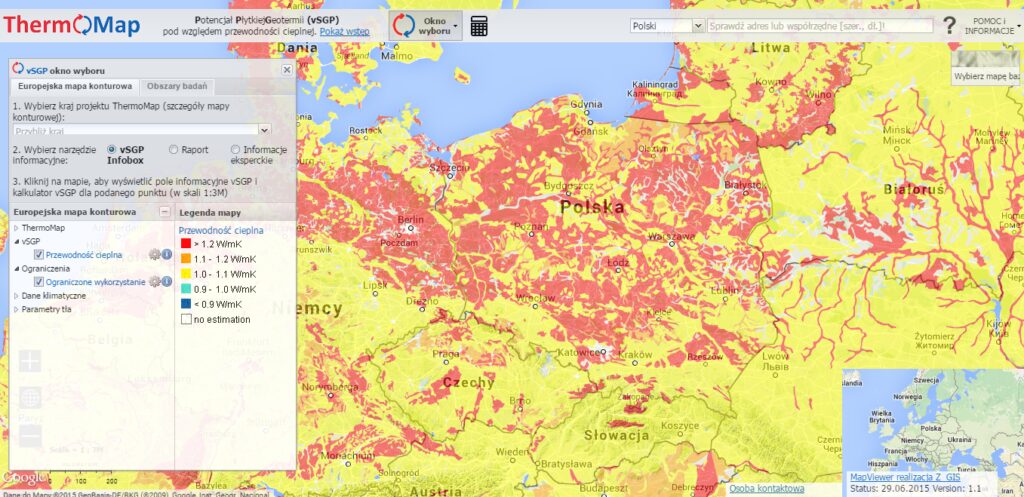1024x497 pixels.
Task: Open the Okno wyboru dropdown button
Action: tap(425, 26)
